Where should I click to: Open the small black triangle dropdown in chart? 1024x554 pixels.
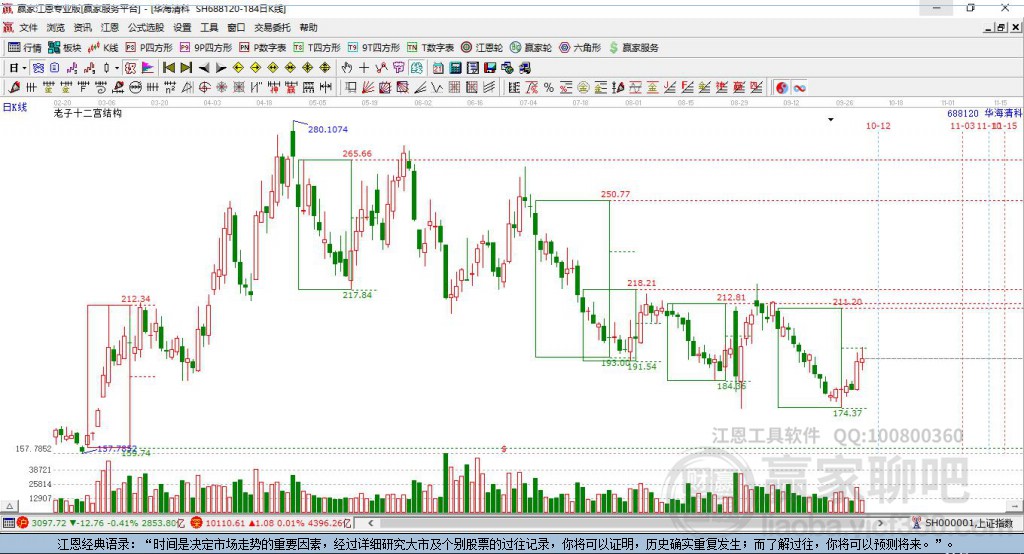(x=831, y=120)
